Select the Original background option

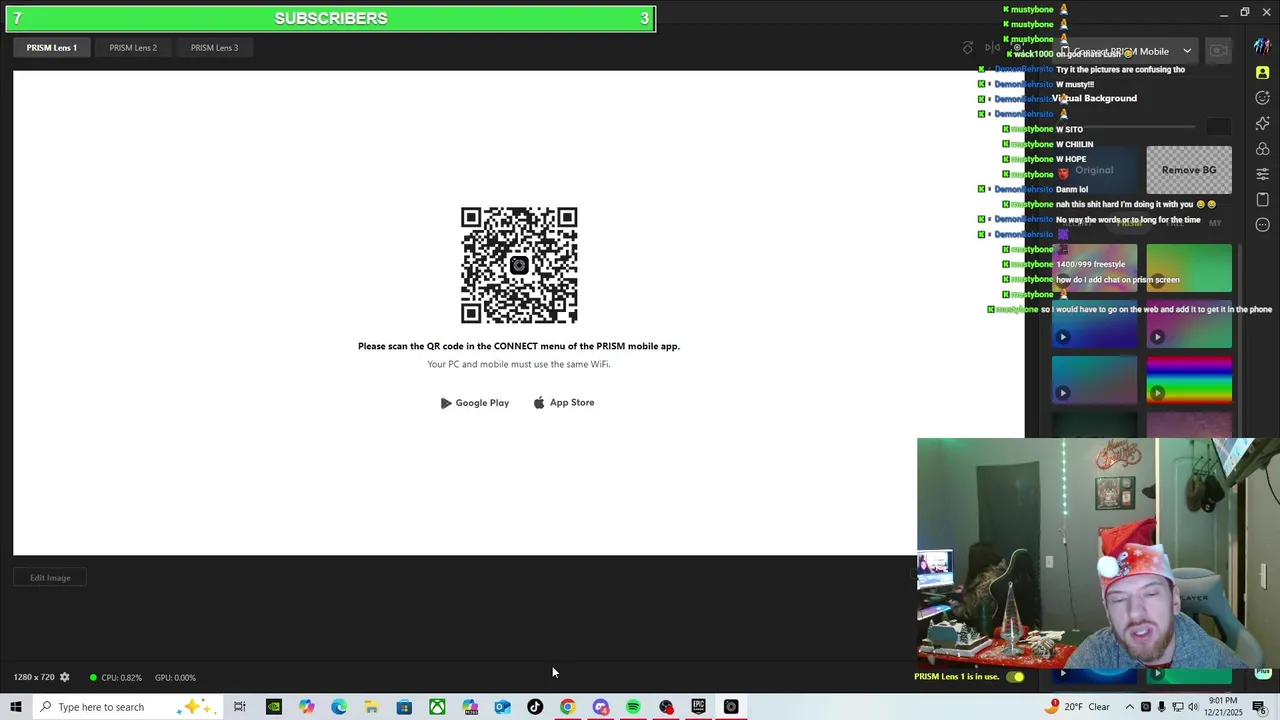coord(1094,170)
